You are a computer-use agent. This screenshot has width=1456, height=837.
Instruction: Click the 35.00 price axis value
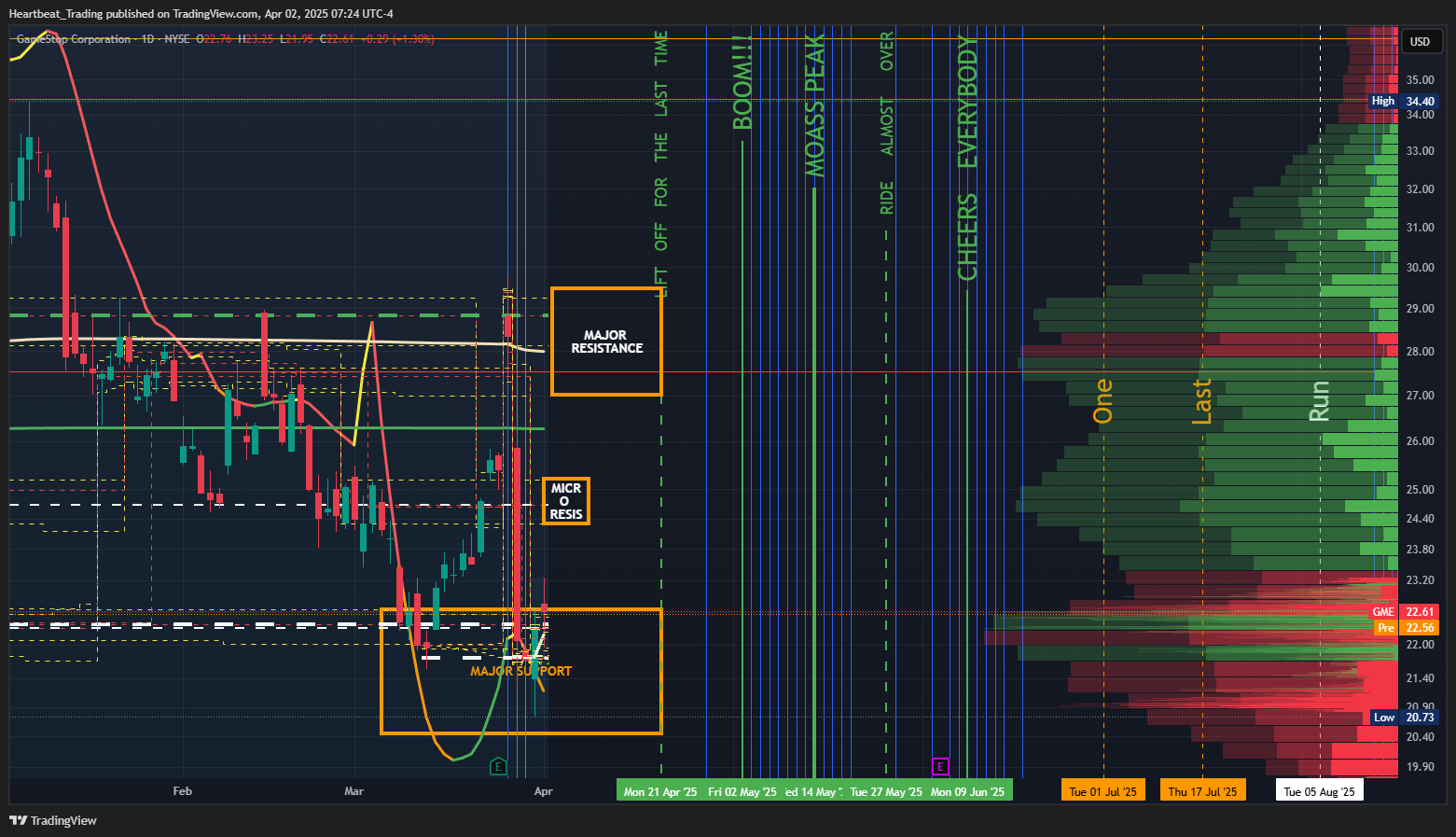(1421, 80)
